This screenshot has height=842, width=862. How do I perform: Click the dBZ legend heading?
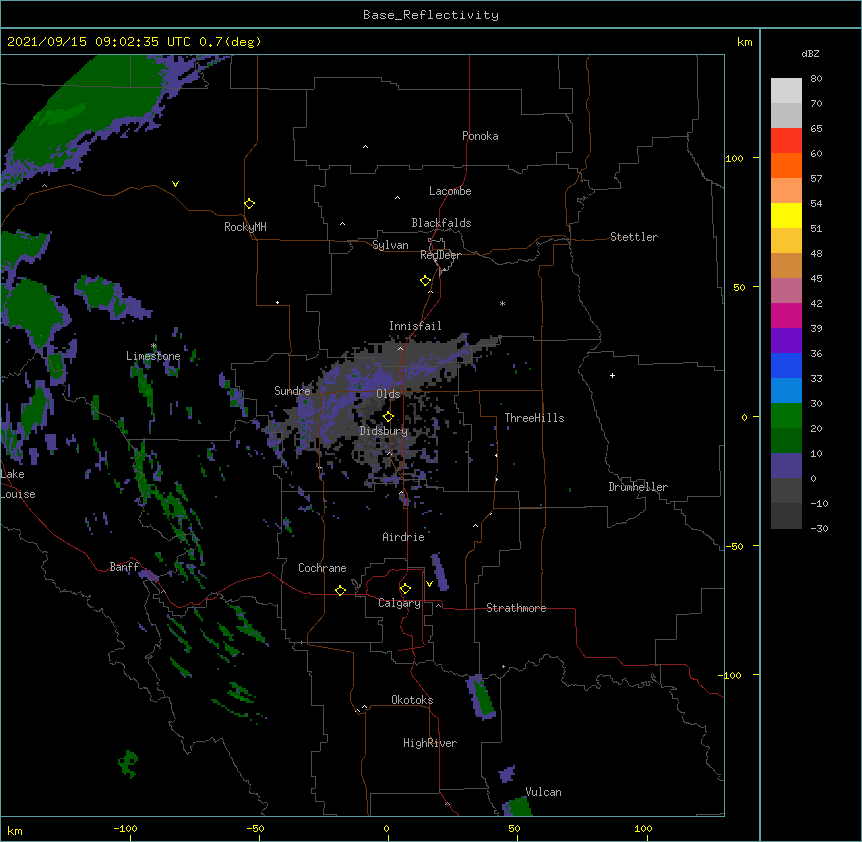(x=810, y=53)
